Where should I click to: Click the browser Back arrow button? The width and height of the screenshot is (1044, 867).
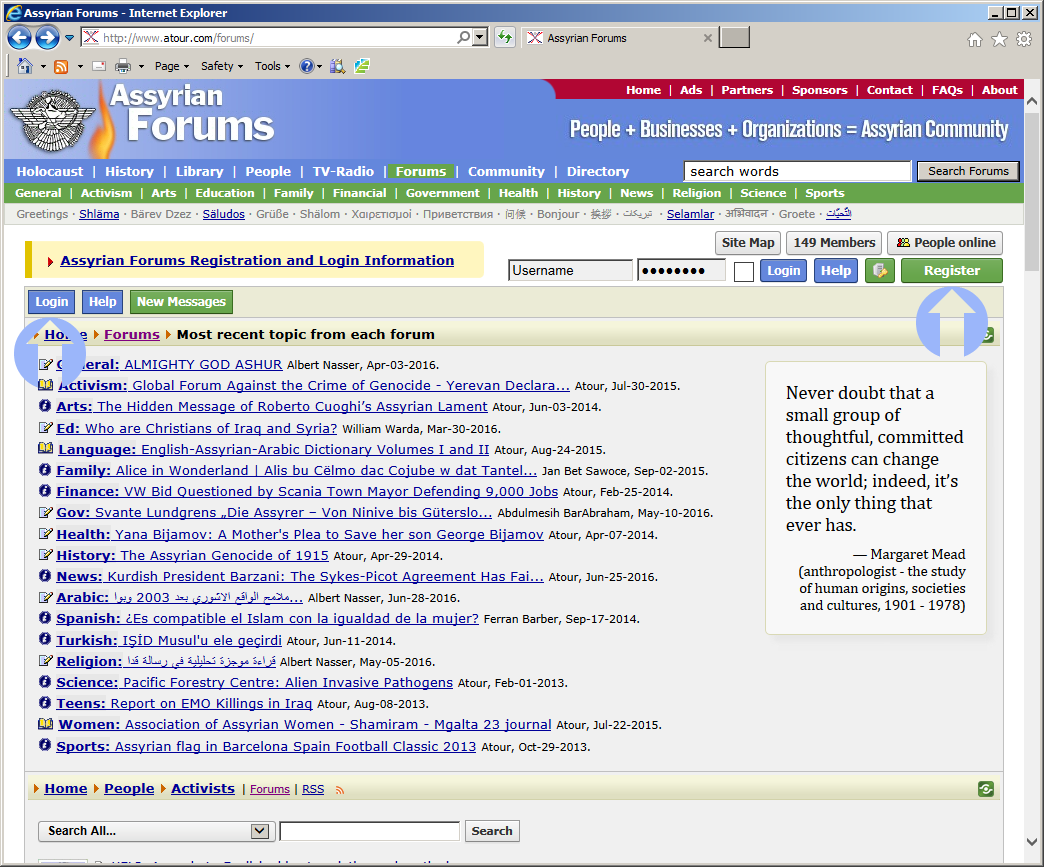pyautogui.click(x=19, y=38)
